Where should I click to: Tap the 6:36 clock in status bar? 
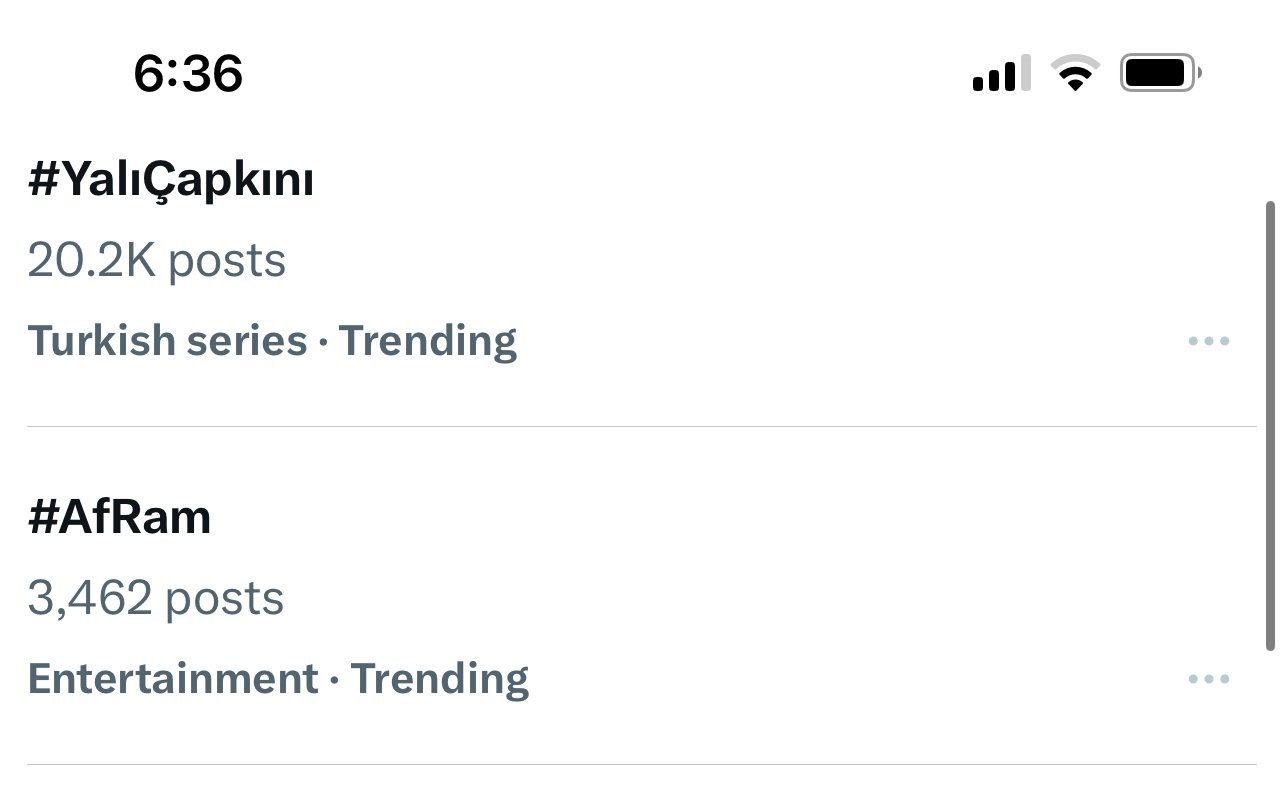tap(188, 74)
